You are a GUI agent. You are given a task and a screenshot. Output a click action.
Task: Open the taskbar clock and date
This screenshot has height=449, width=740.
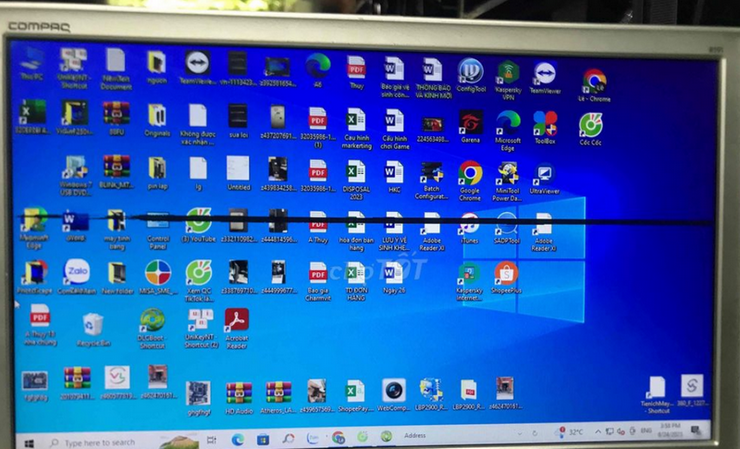coord(669,429)
